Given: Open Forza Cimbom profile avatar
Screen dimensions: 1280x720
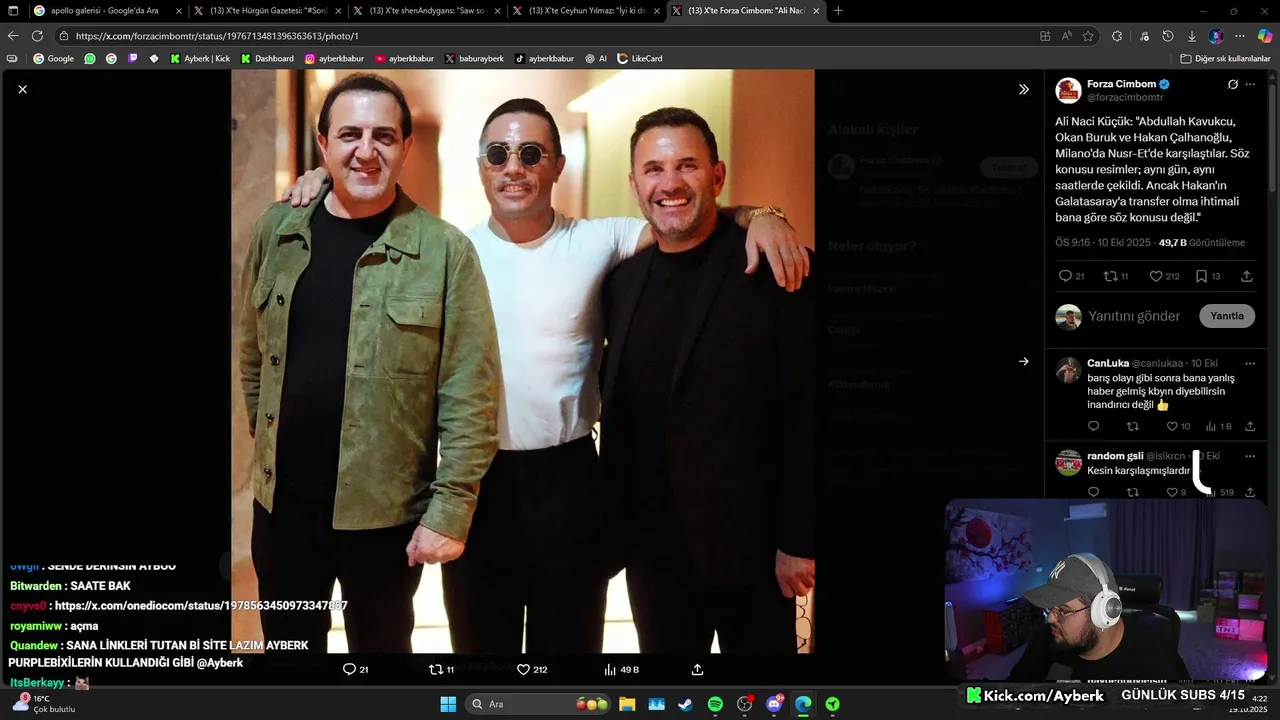Looking at the screenshot, I should tap(1068, 90).
